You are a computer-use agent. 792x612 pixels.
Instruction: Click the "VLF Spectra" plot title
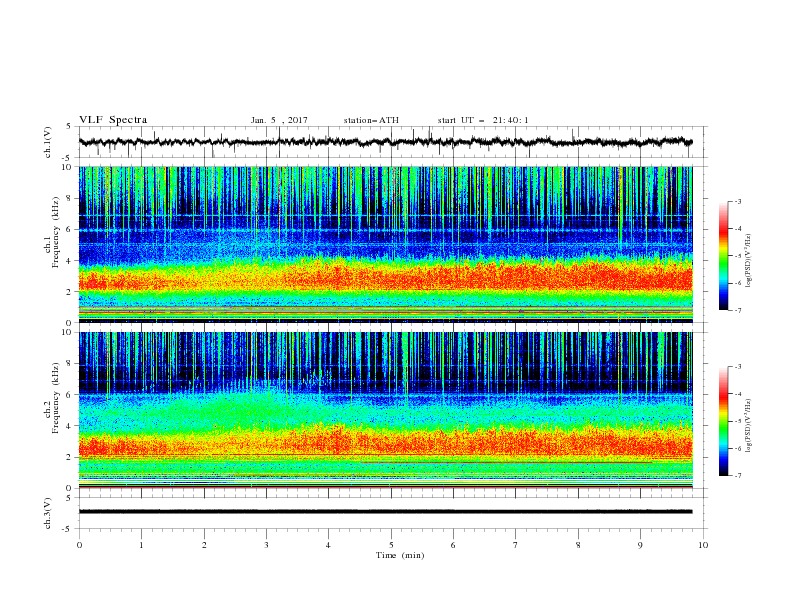[113, 120]
